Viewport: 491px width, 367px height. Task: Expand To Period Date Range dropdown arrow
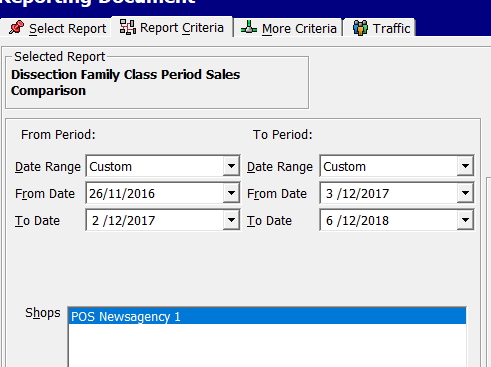(x=465, y=166)
